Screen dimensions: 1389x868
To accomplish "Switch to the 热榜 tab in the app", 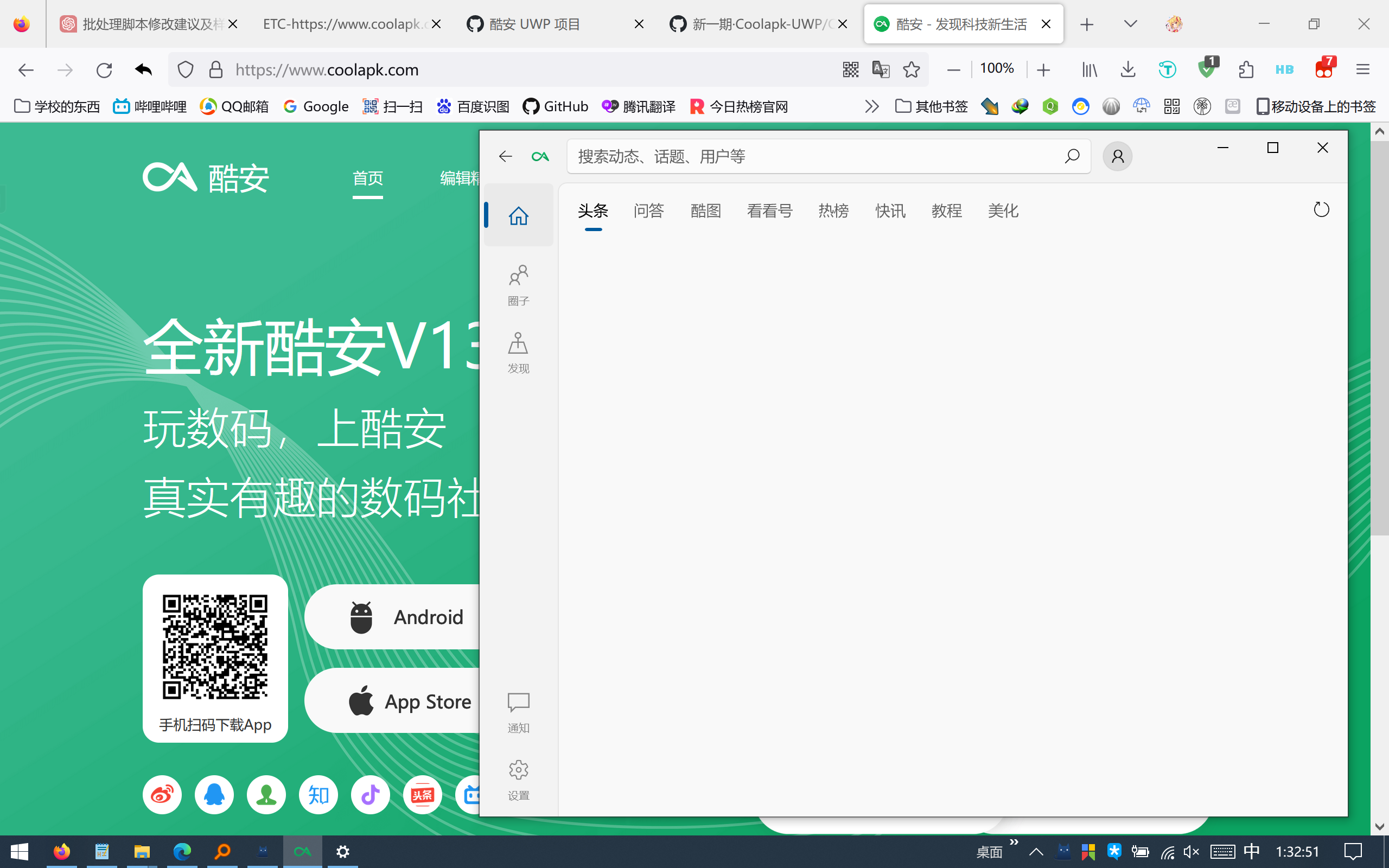I will pyautogui.click(x=833, y=210).
